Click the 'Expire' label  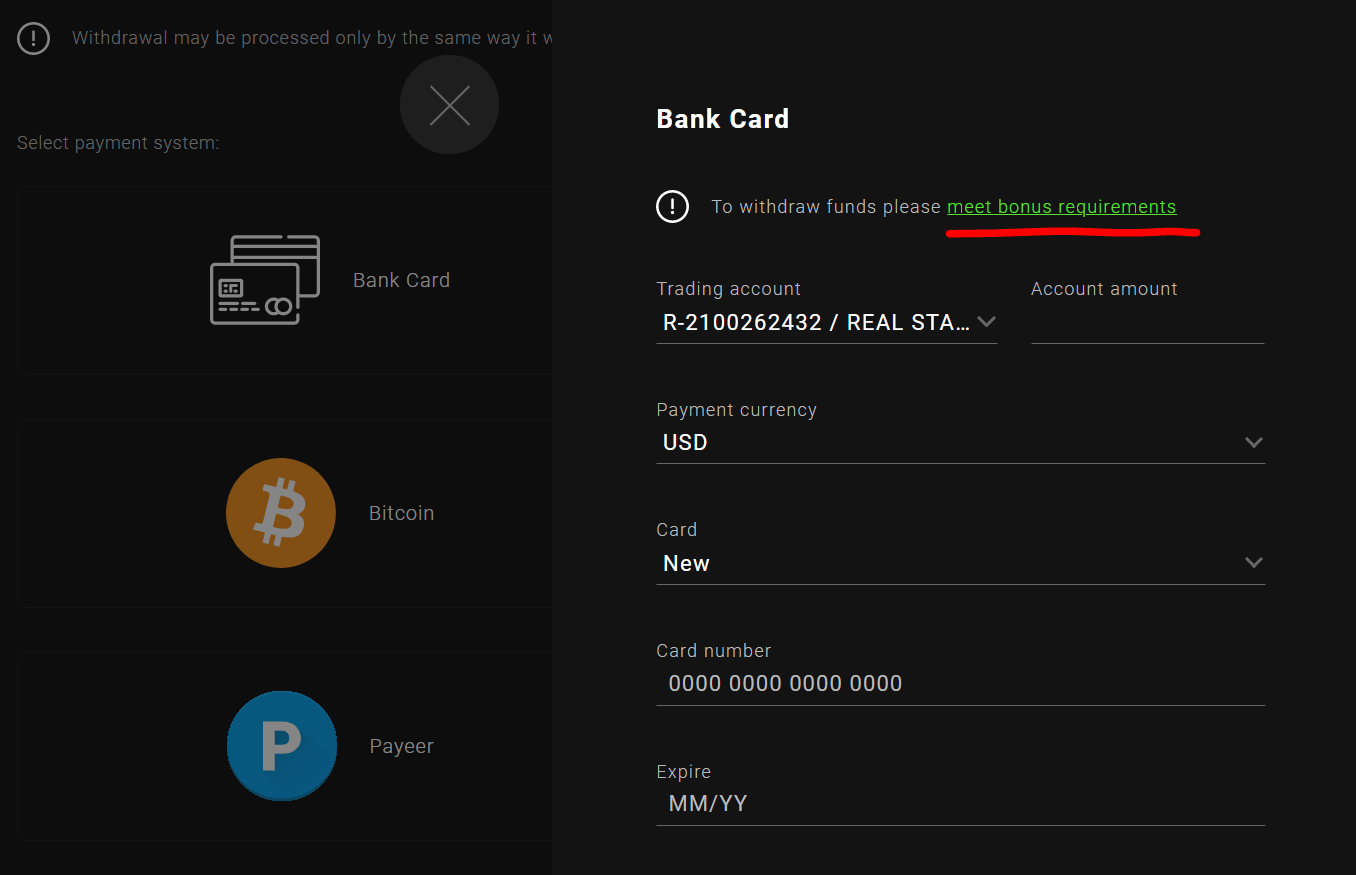[683, 772]
